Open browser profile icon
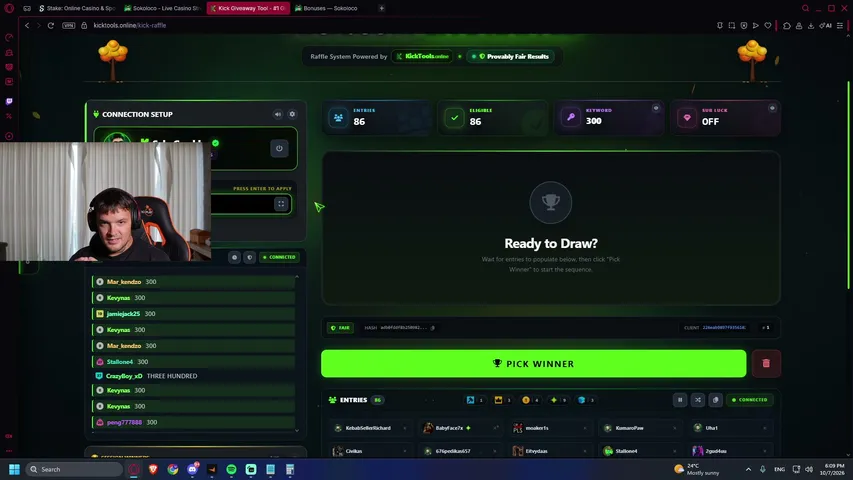The image size is (853, 480). point(799,26)
